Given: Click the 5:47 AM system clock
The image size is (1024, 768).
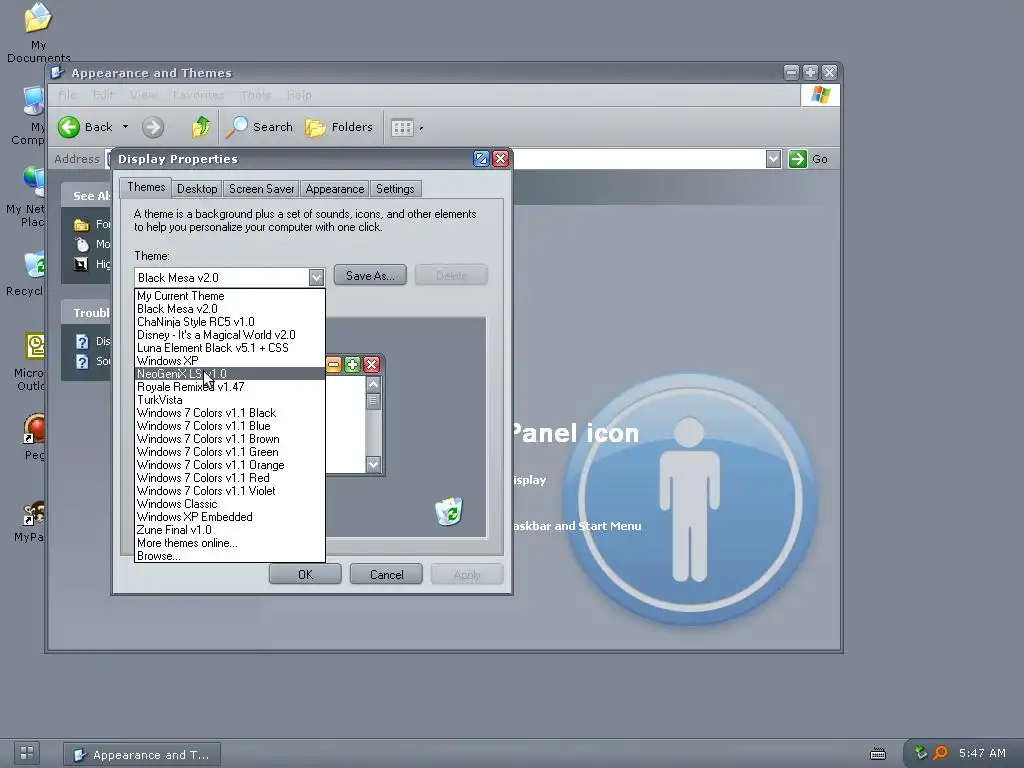Looking at the screenshot, I should (982, 753).
